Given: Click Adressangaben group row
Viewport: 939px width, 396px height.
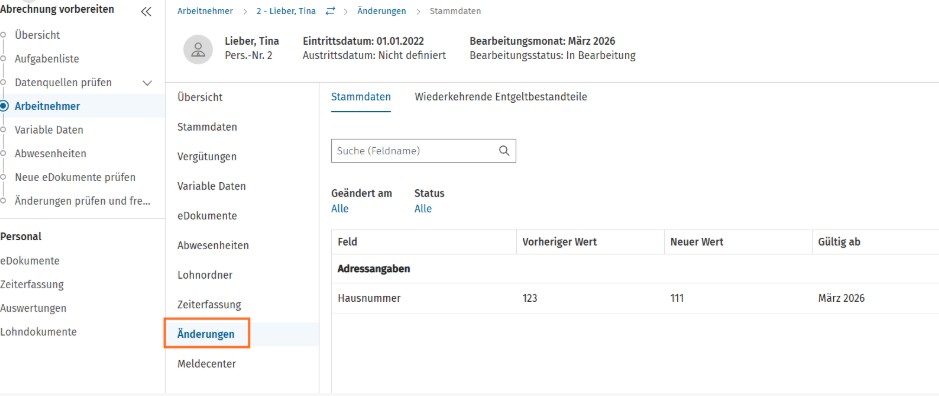Looking at the screenshot, I should tap(635, 269).
